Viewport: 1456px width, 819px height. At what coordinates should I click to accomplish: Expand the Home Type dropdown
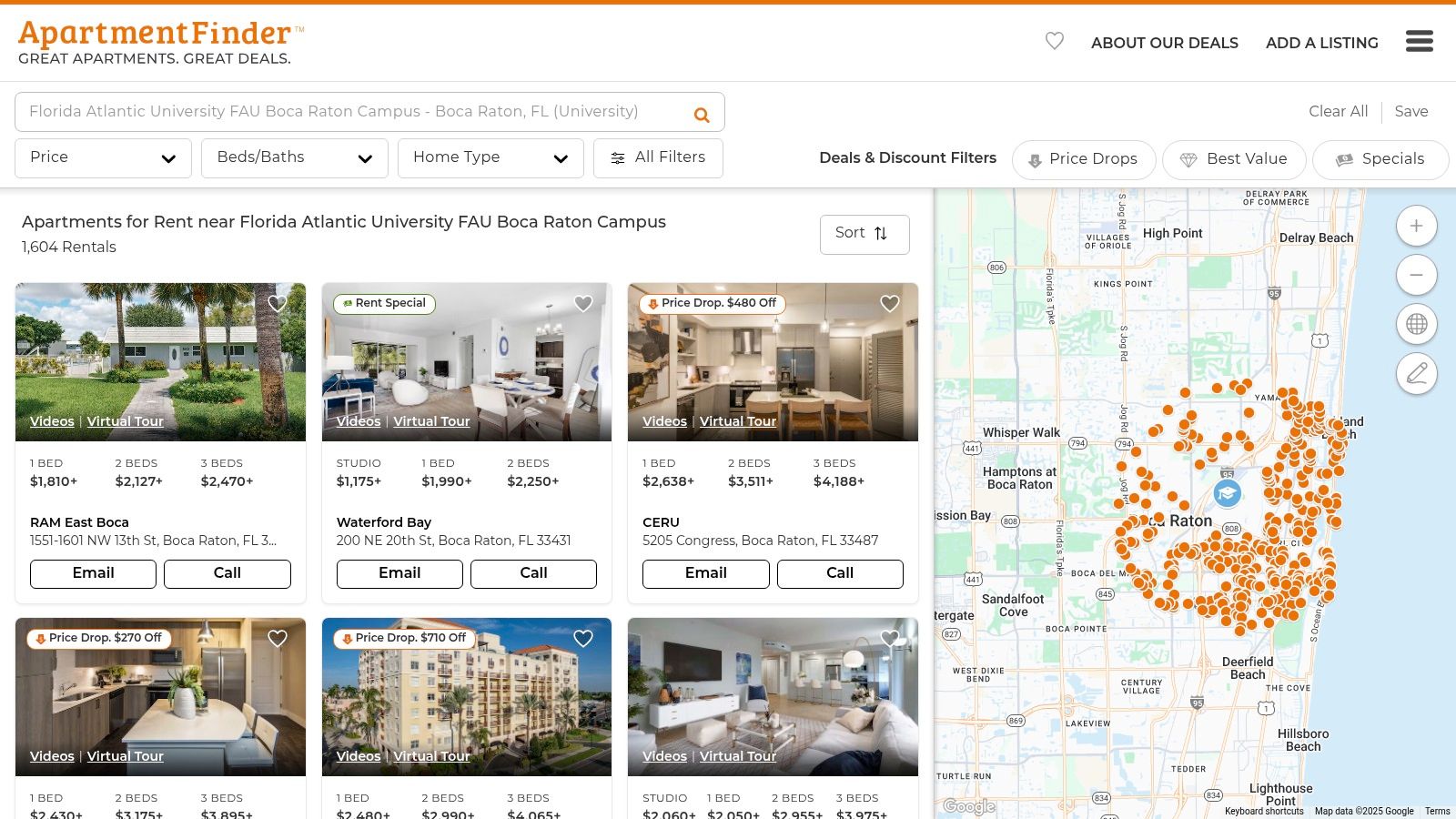pyautogui.click(x=490, y=157)
